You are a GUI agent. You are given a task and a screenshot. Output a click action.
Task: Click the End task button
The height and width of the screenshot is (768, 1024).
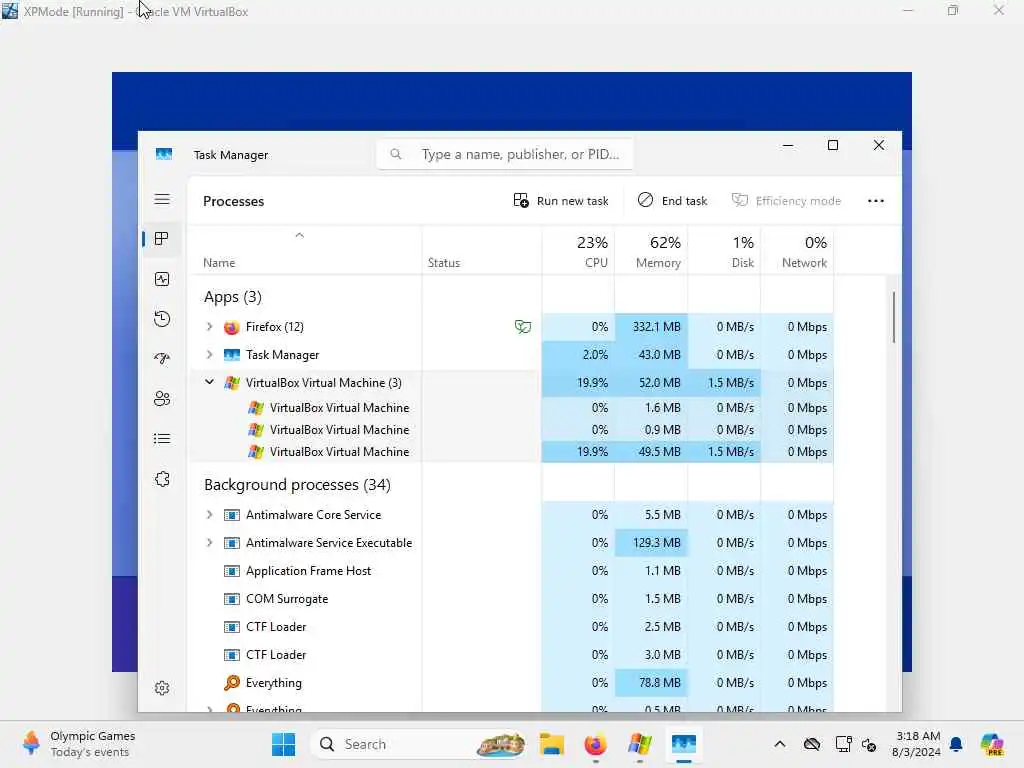click(x=673, y=201)
